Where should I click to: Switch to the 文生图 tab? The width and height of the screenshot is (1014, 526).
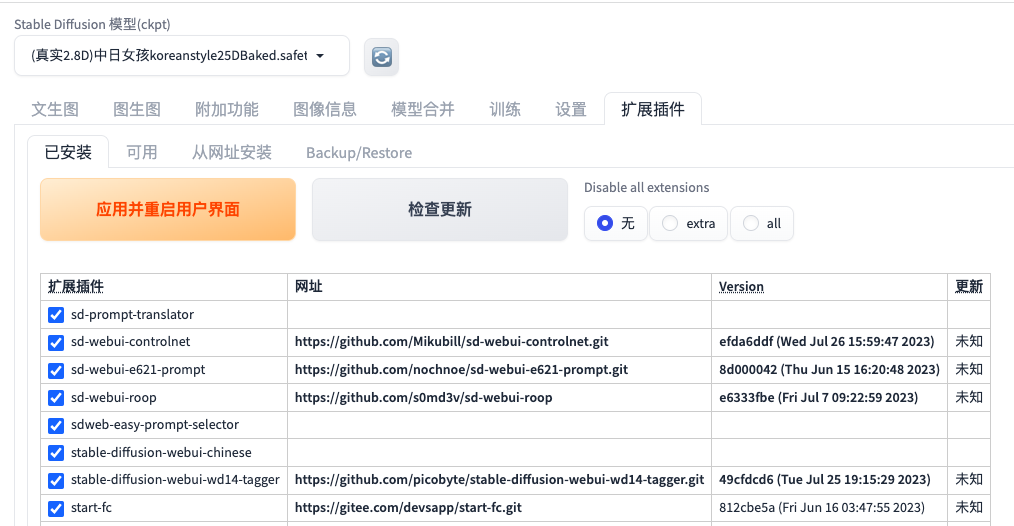tap(55, 109)
